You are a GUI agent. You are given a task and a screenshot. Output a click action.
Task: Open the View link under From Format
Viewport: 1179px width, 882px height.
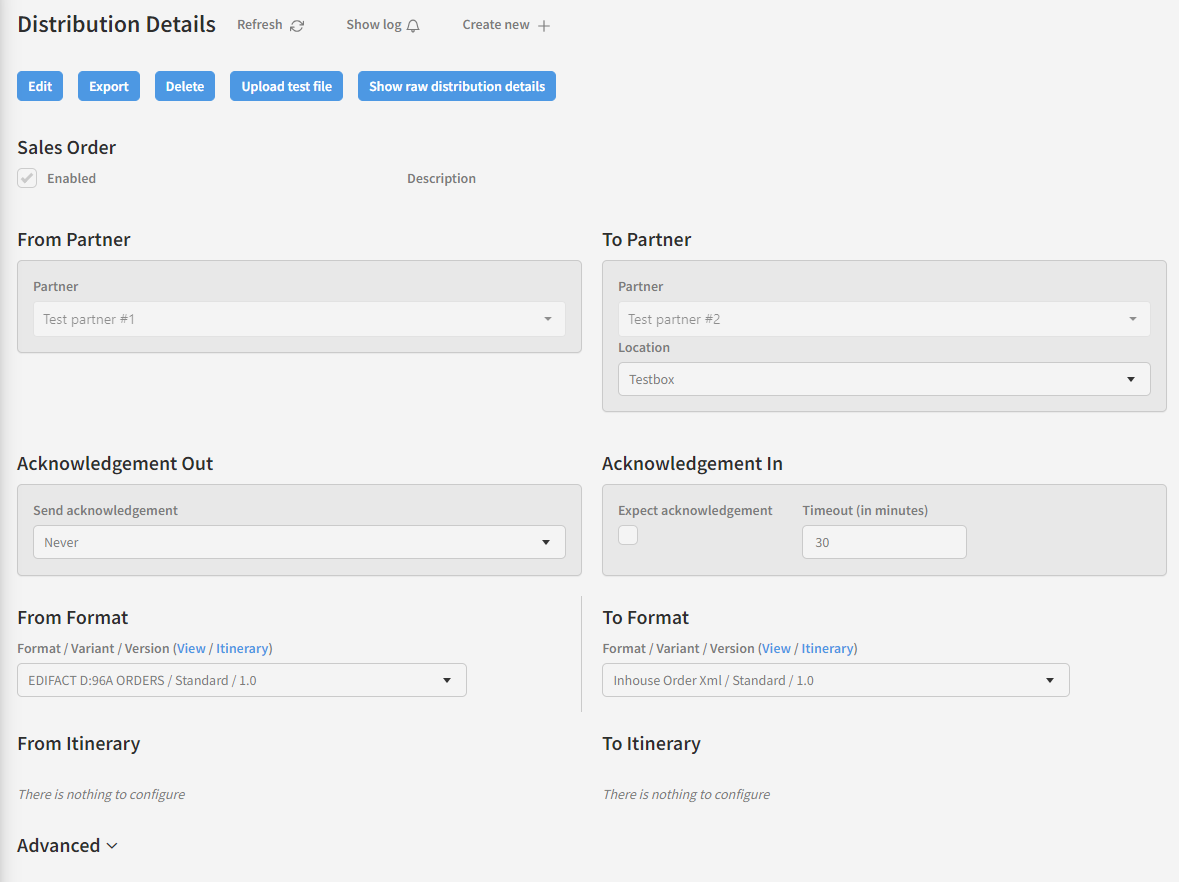191,648
